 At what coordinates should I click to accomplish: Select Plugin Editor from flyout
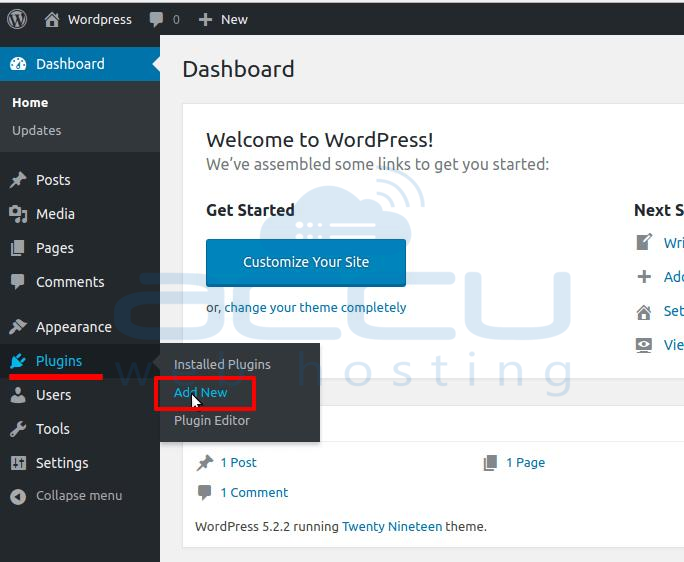tap(212, 421)
